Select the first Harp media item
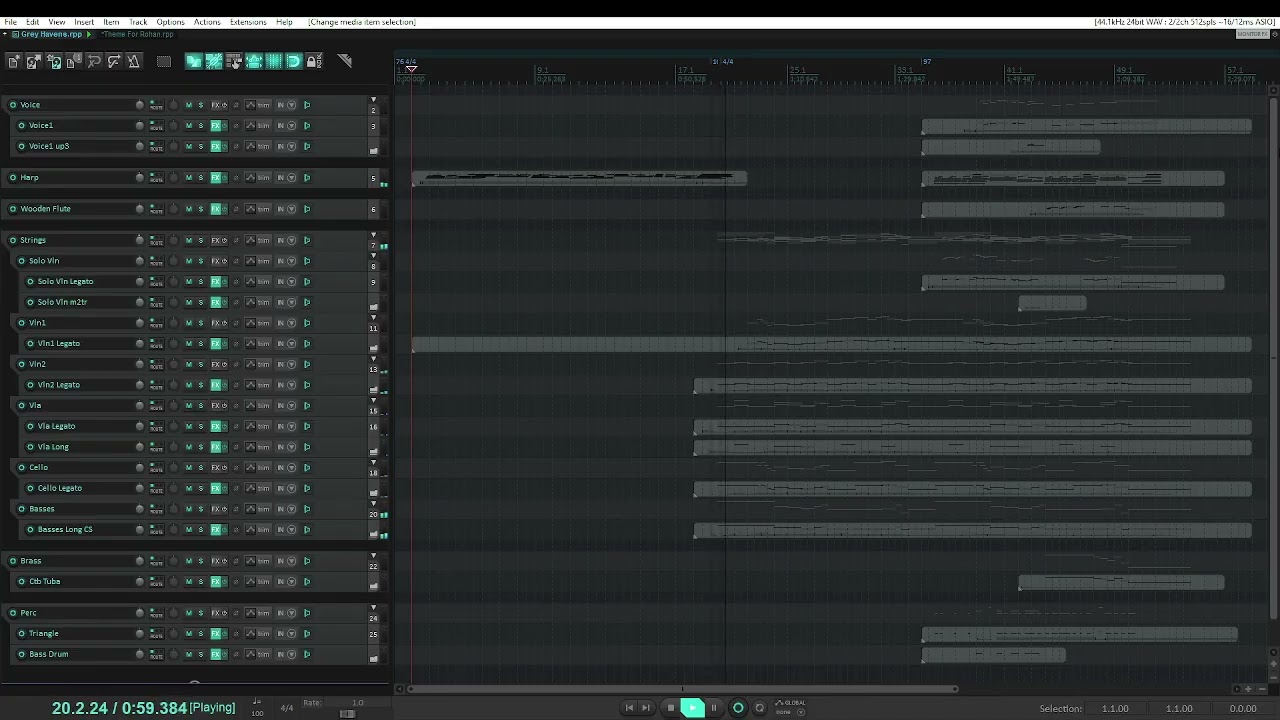Image resolution: width=1280 pixels, height=720 pixels. (579, 179)
